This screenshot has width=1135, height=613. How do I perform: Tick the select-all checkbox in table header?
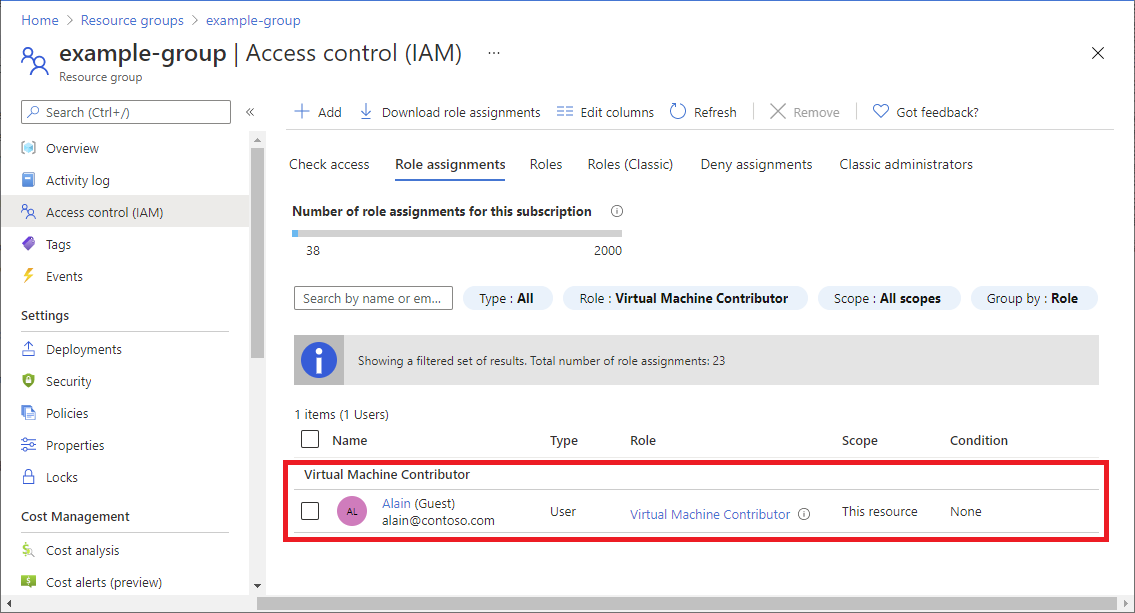(310, 439)
